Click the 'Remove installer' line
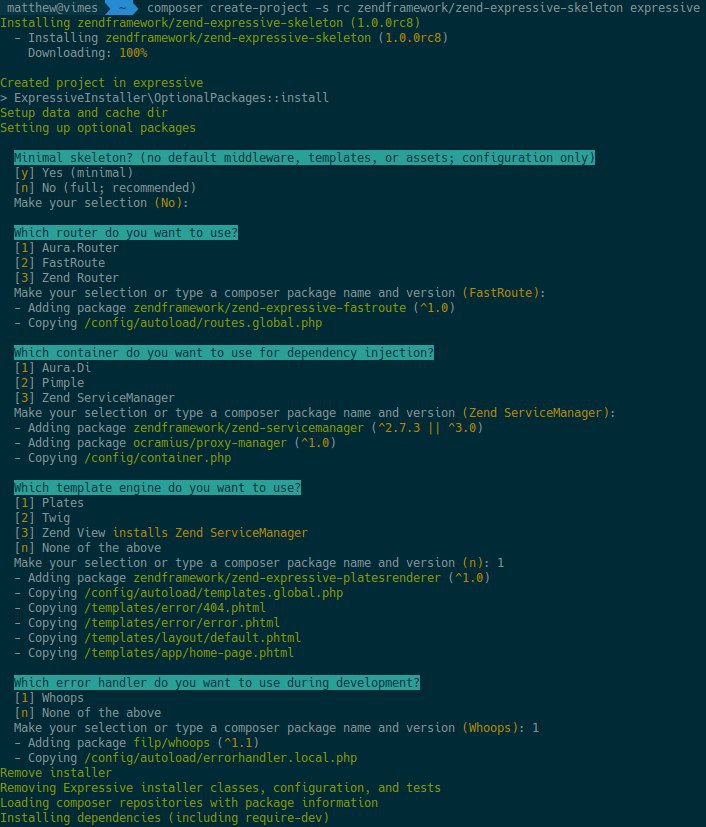 [56, 773]
